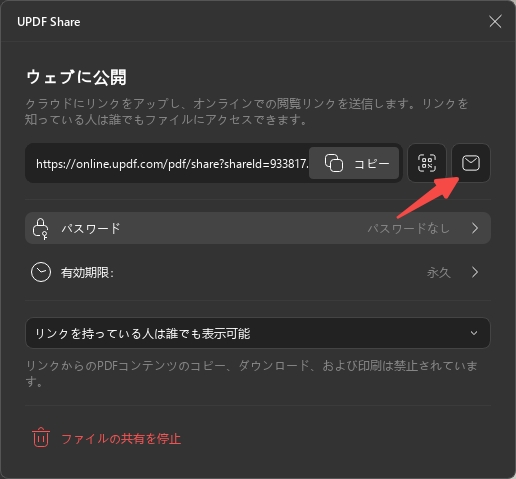Click the 永久 expiry value
This screenshot has height=479, width=516.
coord(439,273)
